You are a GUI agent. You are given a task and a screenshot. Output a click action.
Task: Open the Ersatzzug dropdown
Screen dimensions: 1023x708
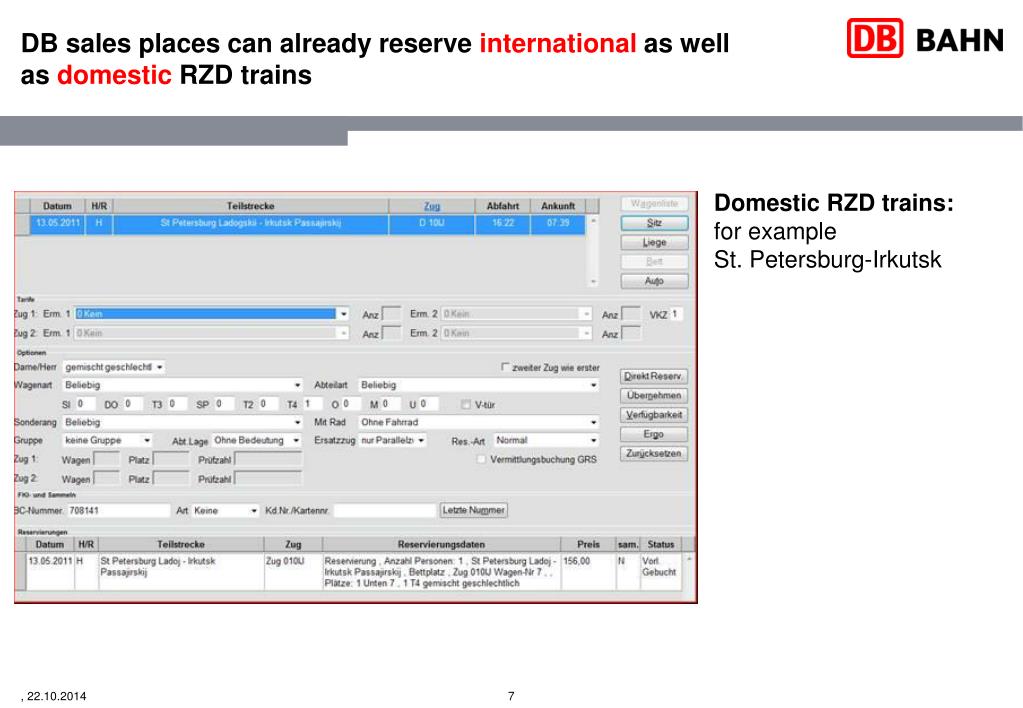pos(421,441)
